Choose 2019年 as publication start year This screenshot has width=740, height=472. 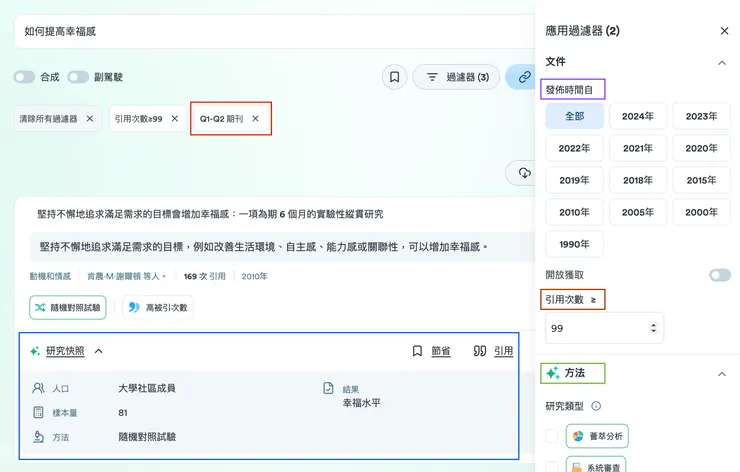pyautogui.click(x=574, y=180)
